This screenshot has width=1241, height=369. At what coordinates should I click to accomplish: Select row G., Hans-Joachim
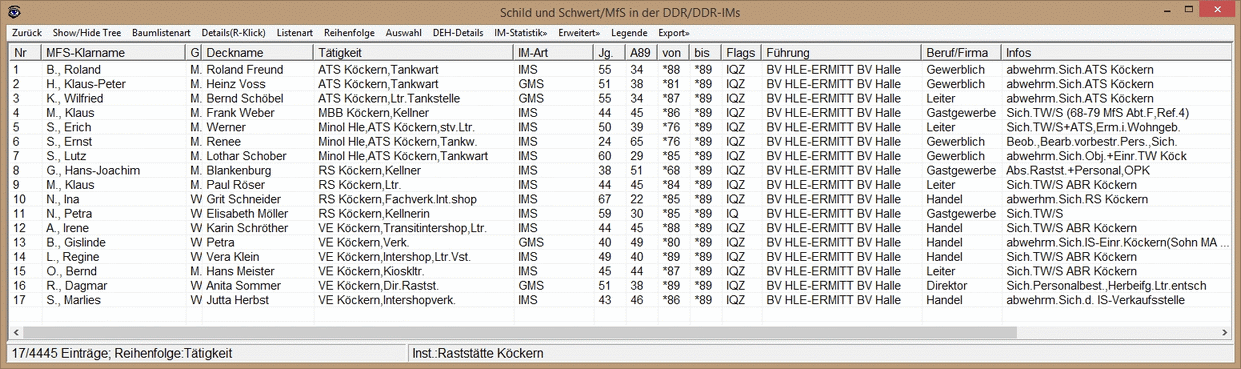[620, 170]
